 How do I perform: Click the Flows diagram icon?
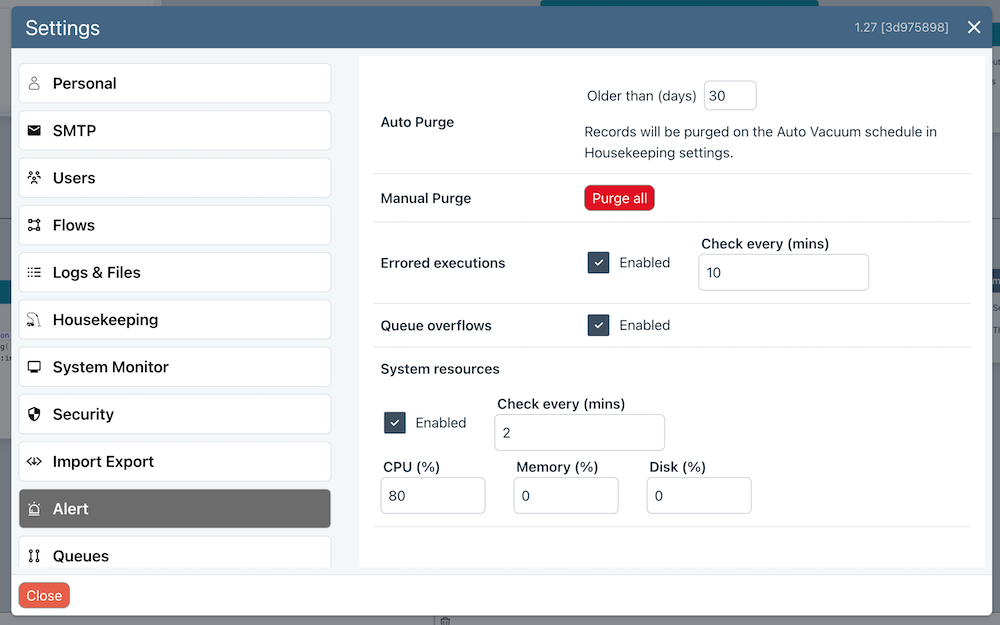(x=34, y=225)
